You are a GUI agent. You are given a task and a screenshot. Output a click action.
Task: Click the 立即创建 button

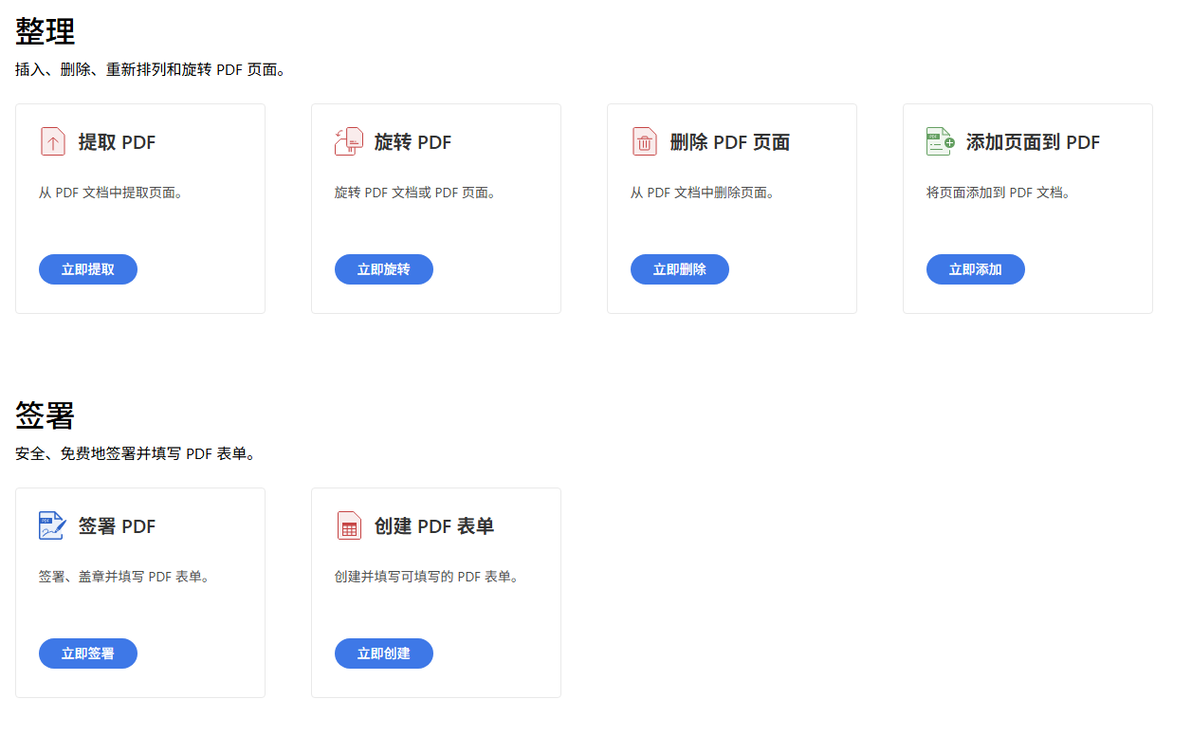(384, 653)
